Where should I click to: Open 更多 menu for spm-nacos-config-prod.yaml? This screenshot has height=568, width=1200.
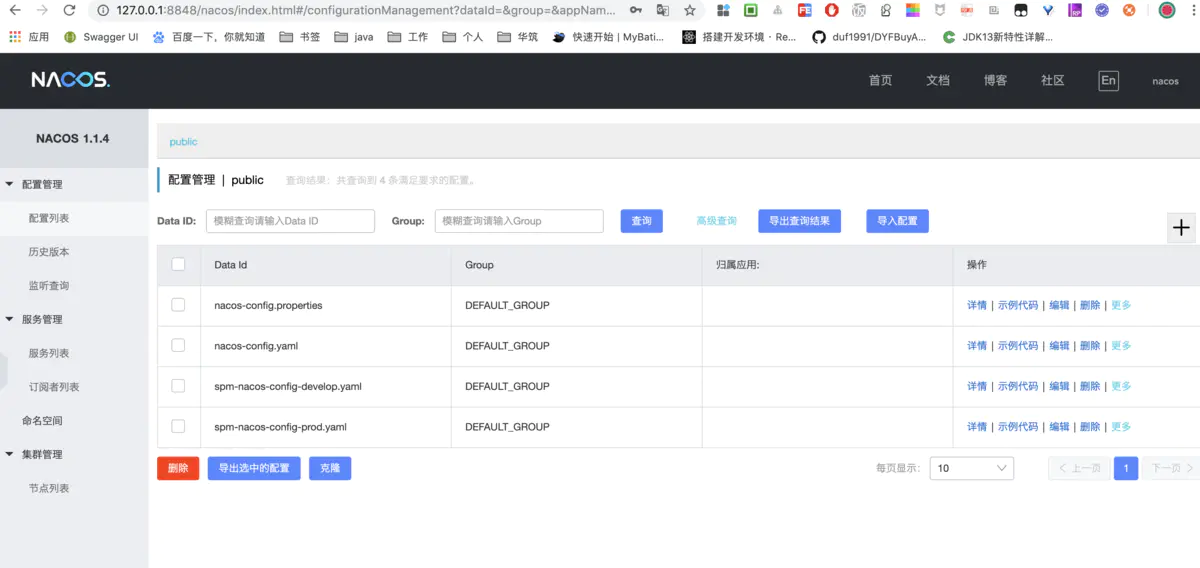click(x=1121, y=426)
